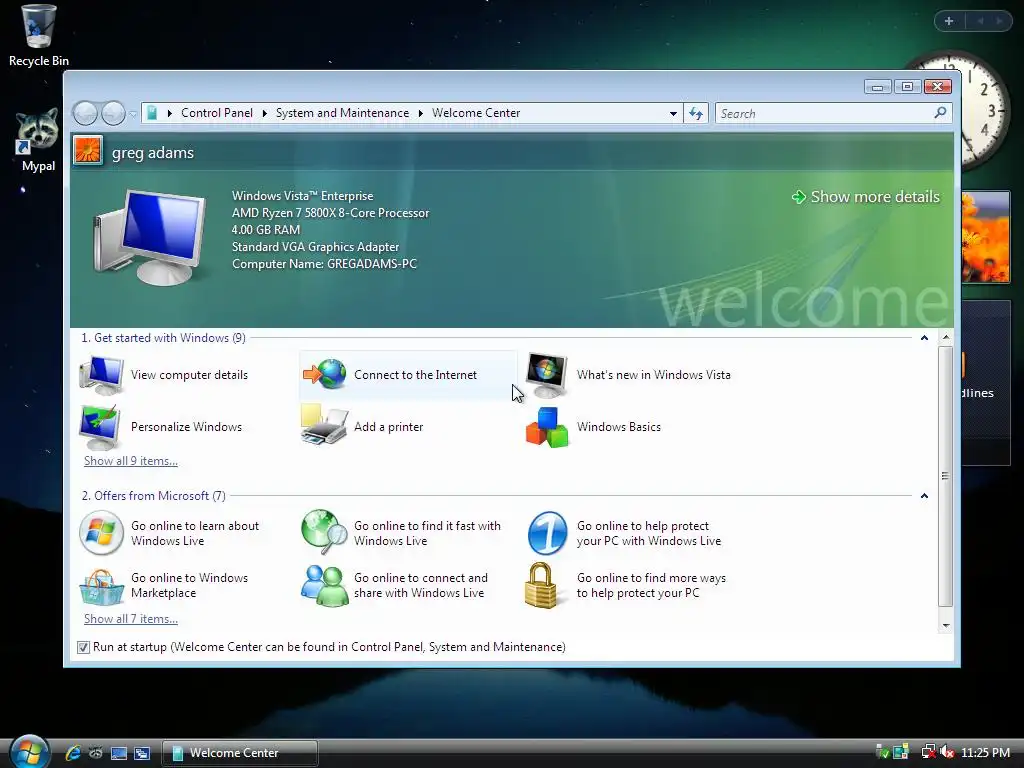Click the greg adams user picture
The image size is (1024, 768).
point(88,151)
